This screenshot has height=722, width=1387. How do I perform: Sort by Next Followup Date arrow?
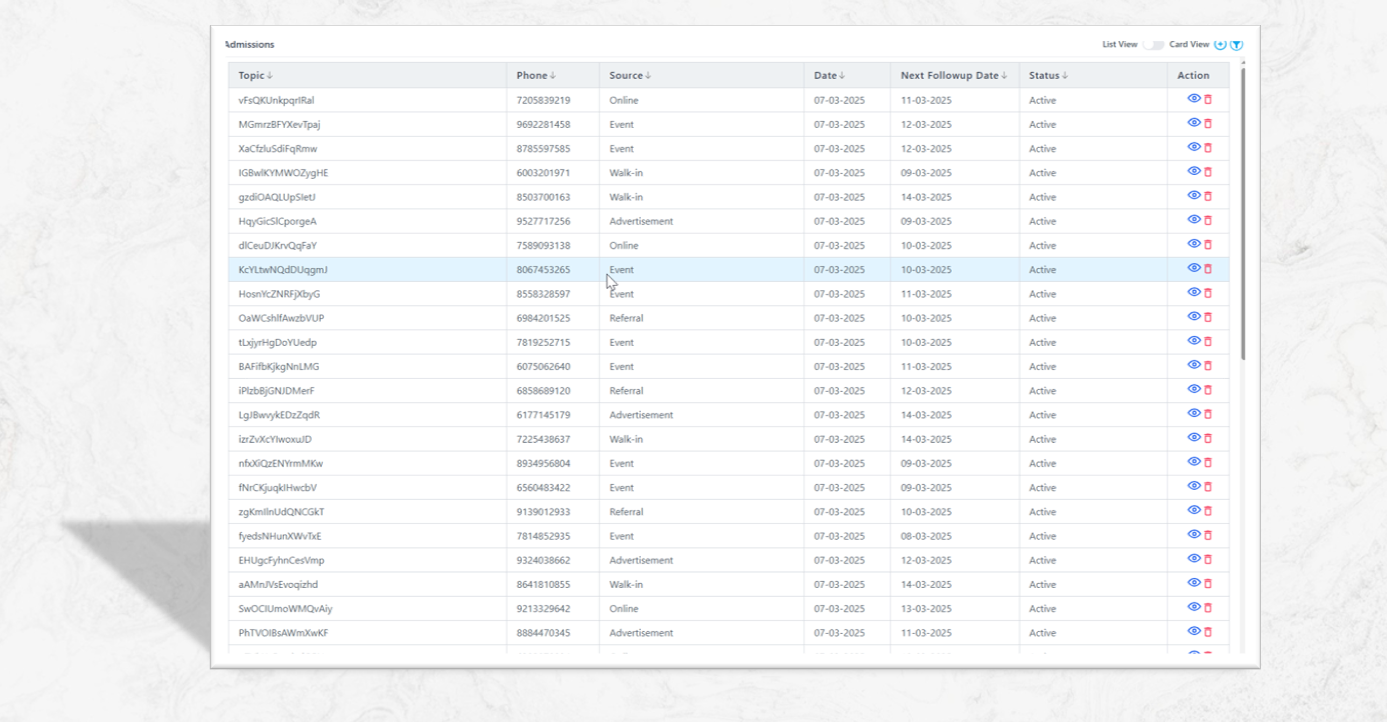1004,76
